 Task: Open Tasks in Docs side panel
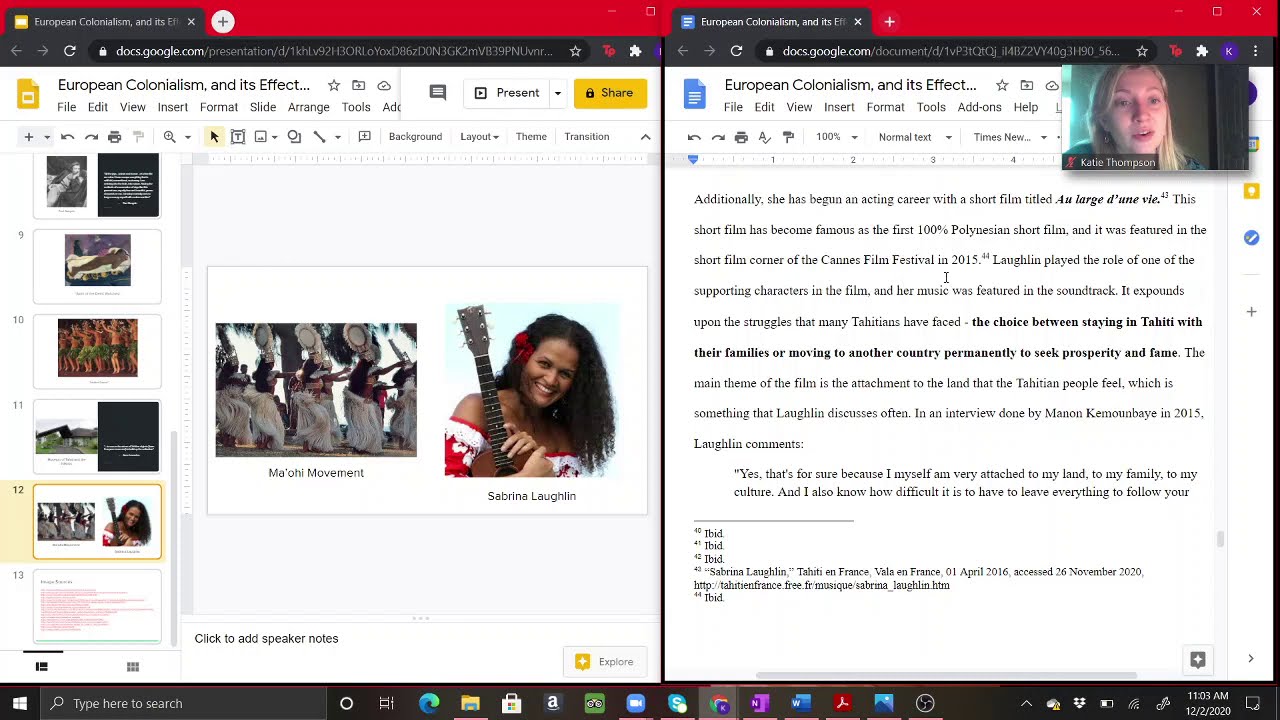click(x=1251, y=238)
